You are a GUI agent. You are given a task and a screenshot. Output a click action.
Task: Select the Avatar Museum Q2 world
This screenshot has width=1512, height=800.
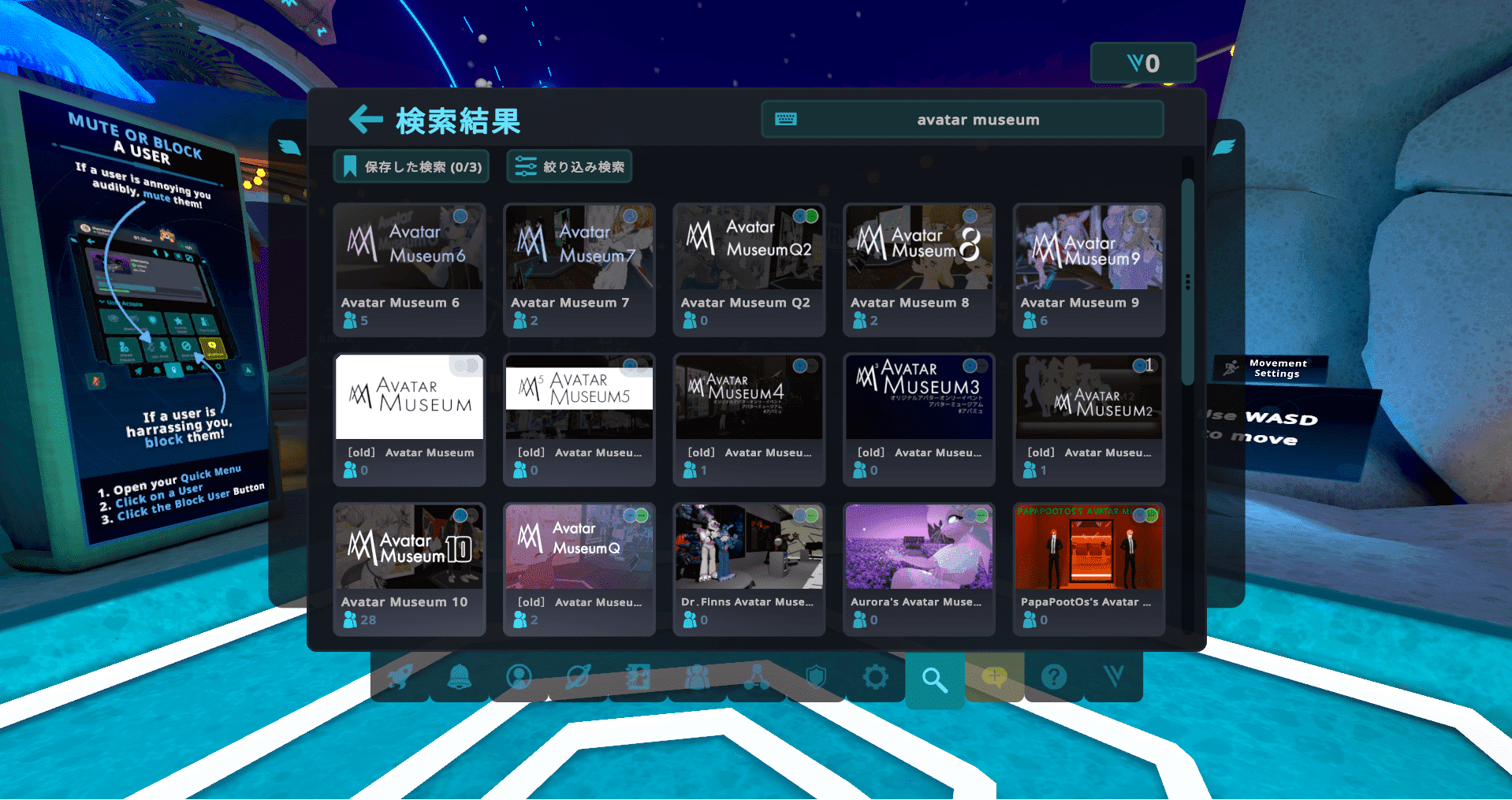point(749,270)
